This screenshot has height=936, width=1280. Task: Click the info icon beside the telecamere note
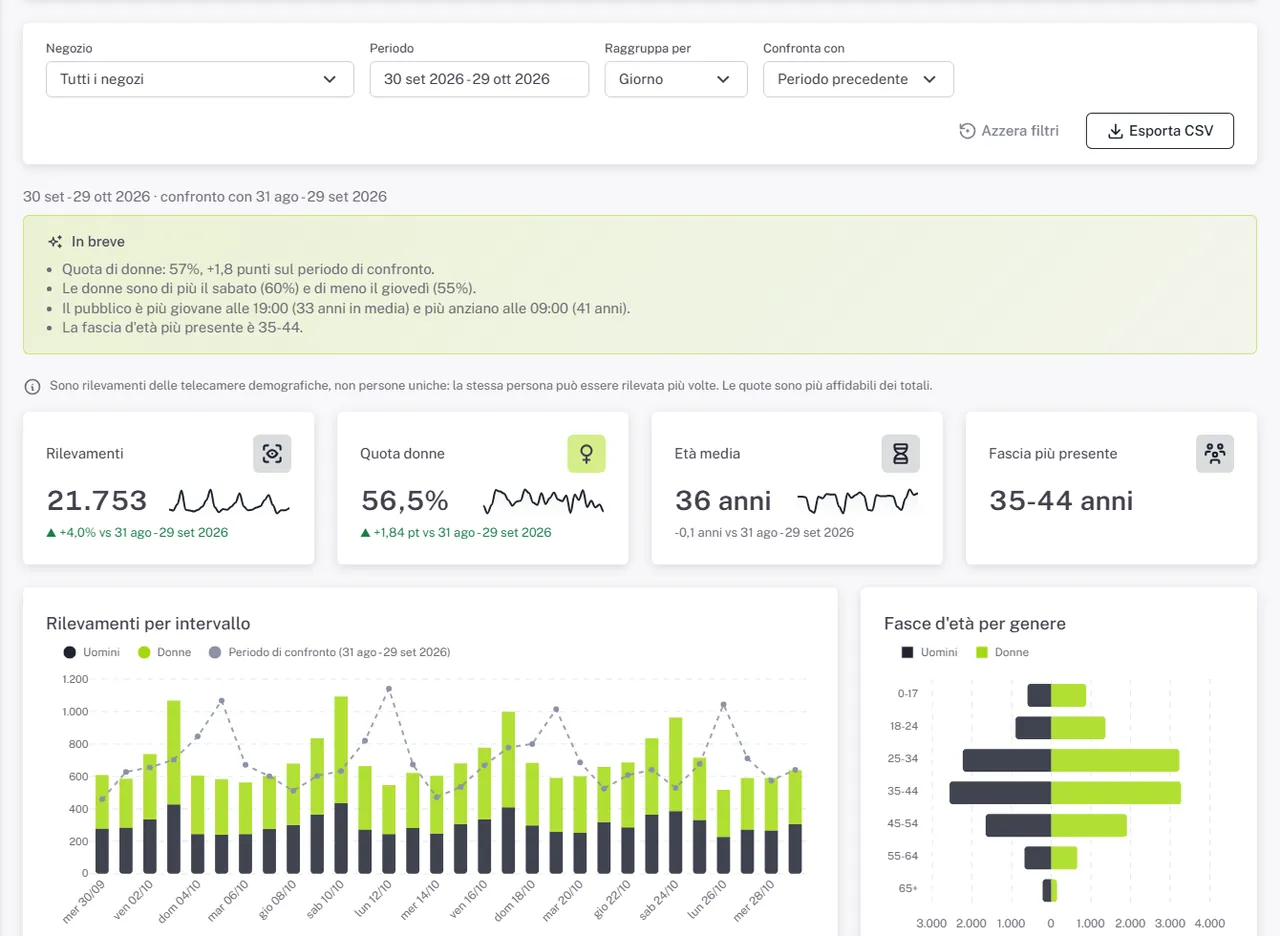(33, 386)
